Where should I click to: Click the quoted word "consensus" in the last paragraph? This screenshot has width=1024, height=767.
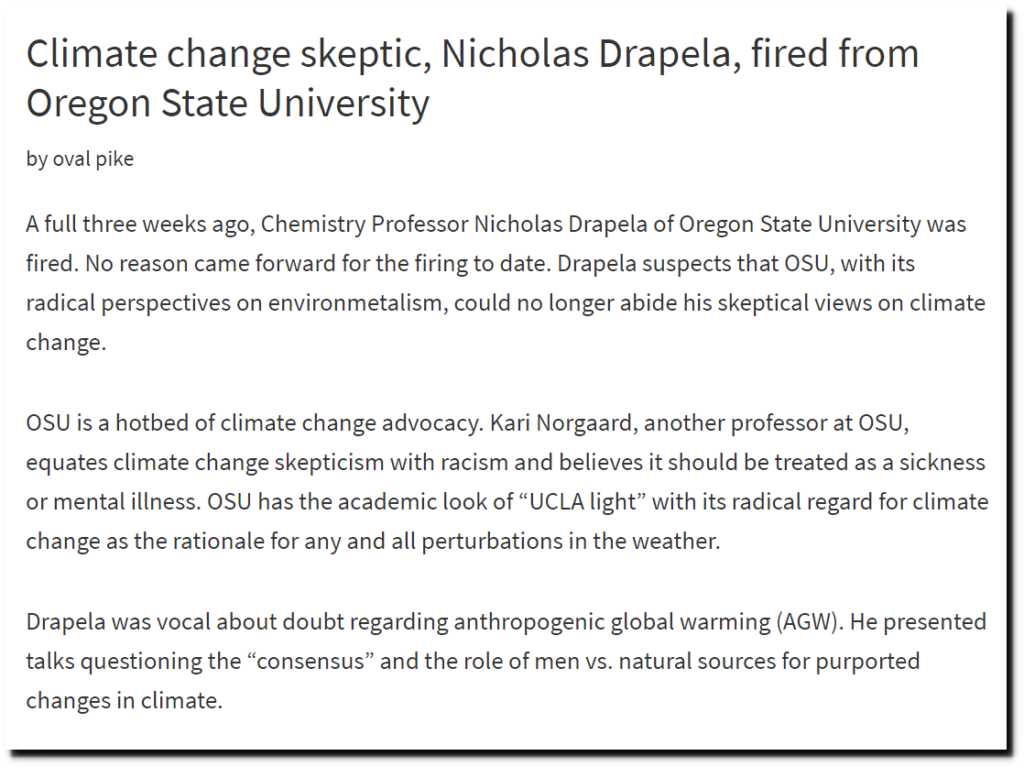310,661
